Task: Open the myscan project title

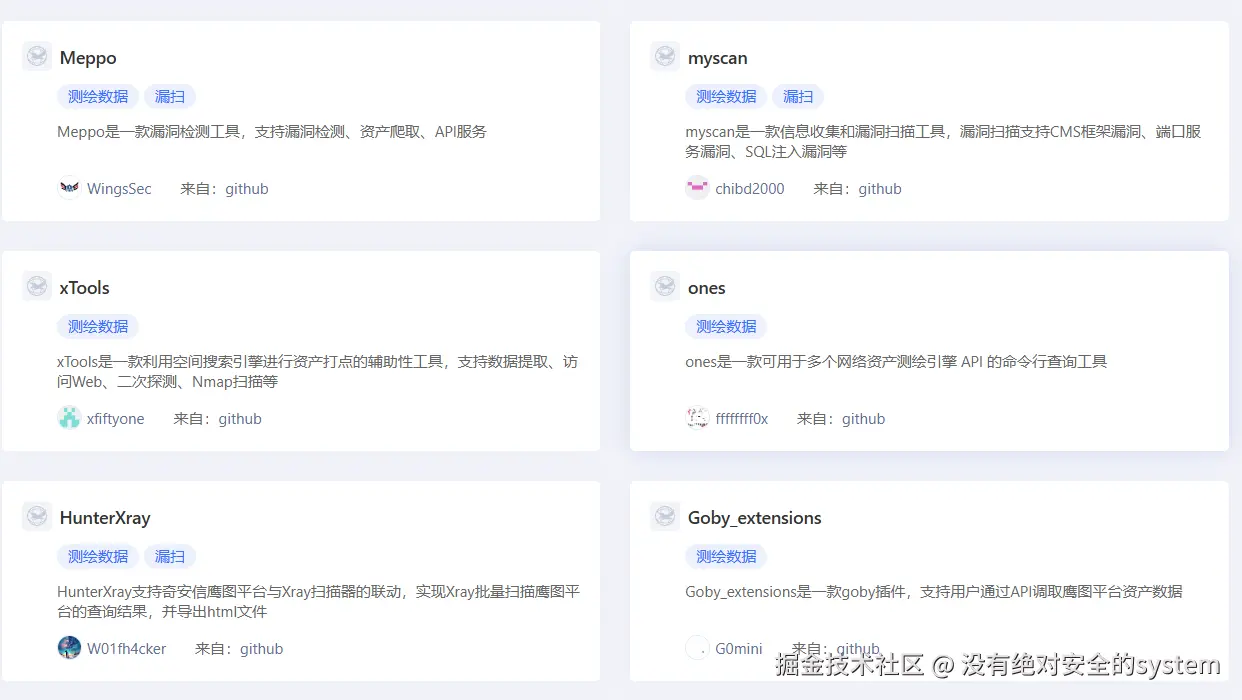Action: tap(717, 58)
